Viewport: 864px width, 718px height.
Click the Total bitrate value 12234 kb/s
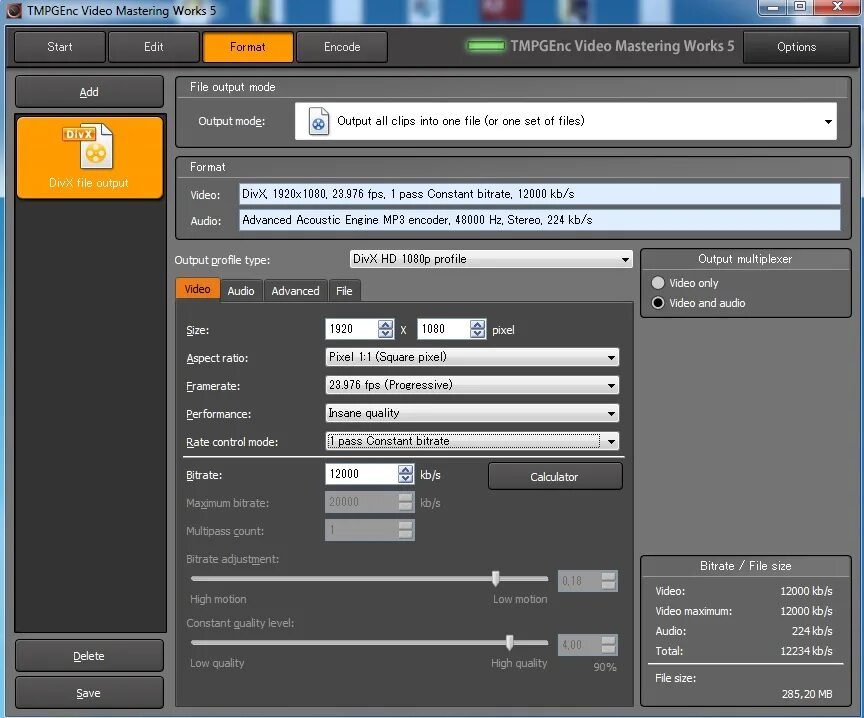(x=806, y=651)
